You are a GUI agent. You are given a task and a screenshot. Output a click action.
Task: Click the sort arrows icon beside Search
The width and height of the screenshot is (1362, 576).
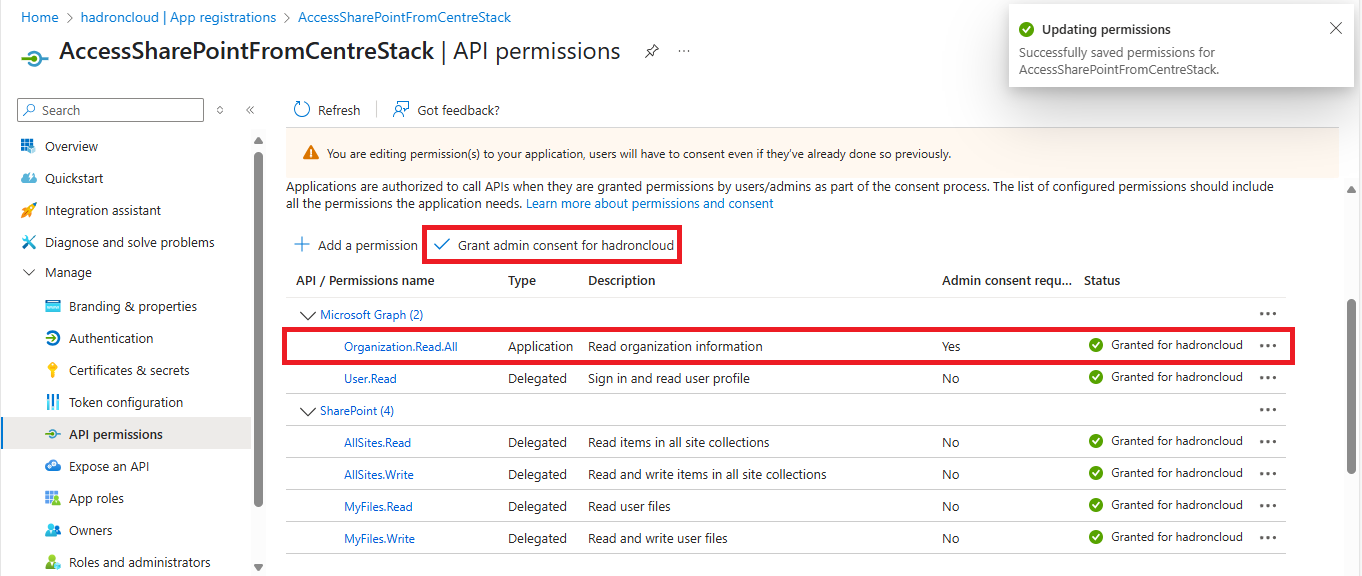220,110
